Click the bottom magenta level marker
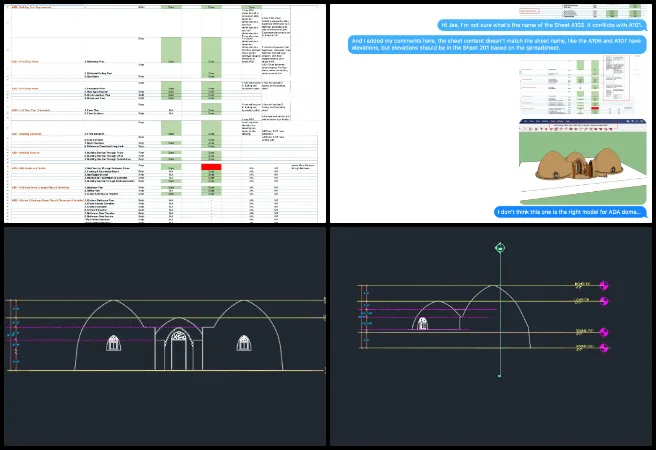The width and height of the screenshot is (656, 450). point(603,347)
